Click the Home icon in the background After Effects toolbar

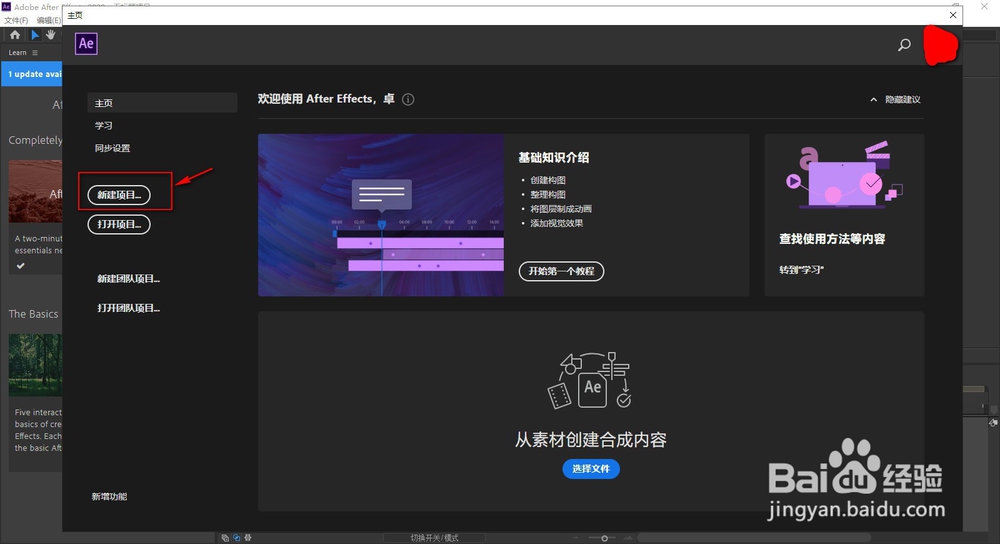(x=15, y=35)
